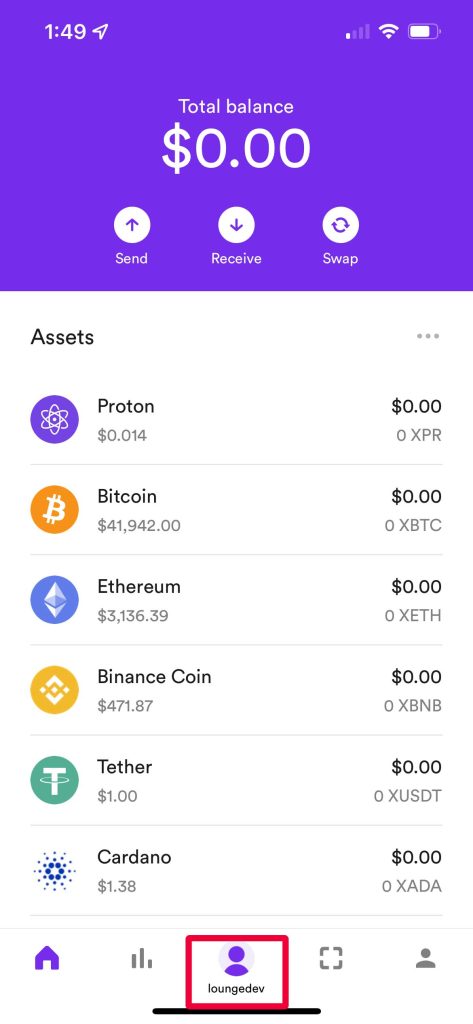Screen dimensions: 473x1024
Task: Tap the yellow Binance Coin logo
Action: 55,690
